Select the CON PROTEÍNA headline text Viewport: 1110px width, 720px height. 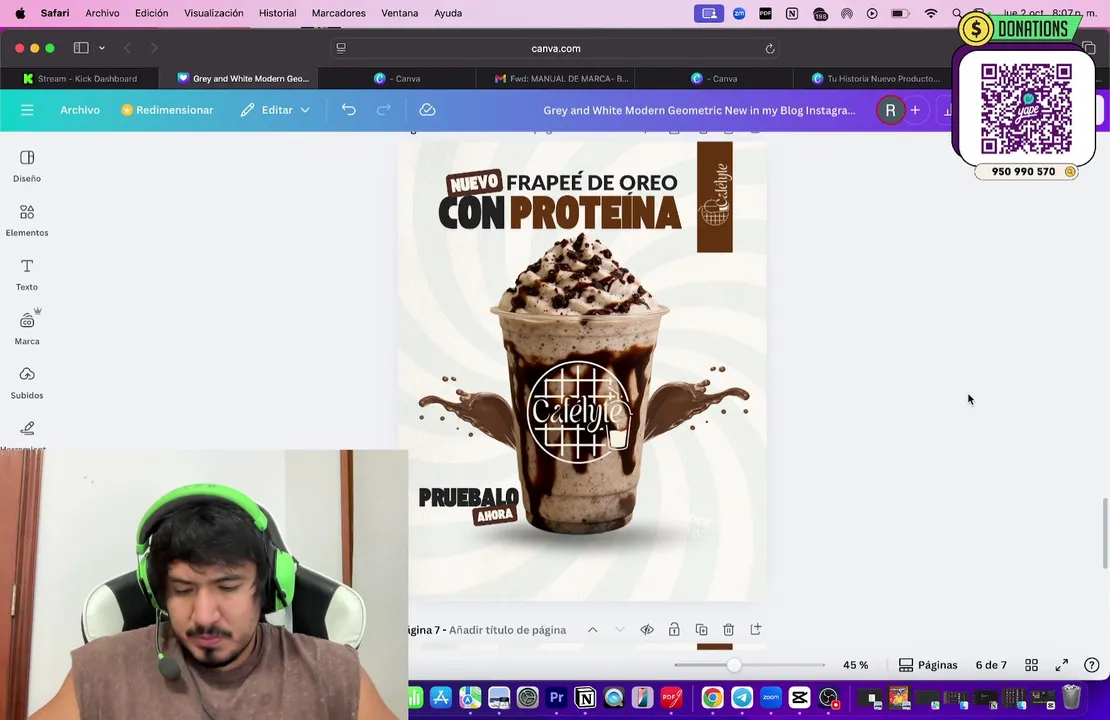[559, 212]
